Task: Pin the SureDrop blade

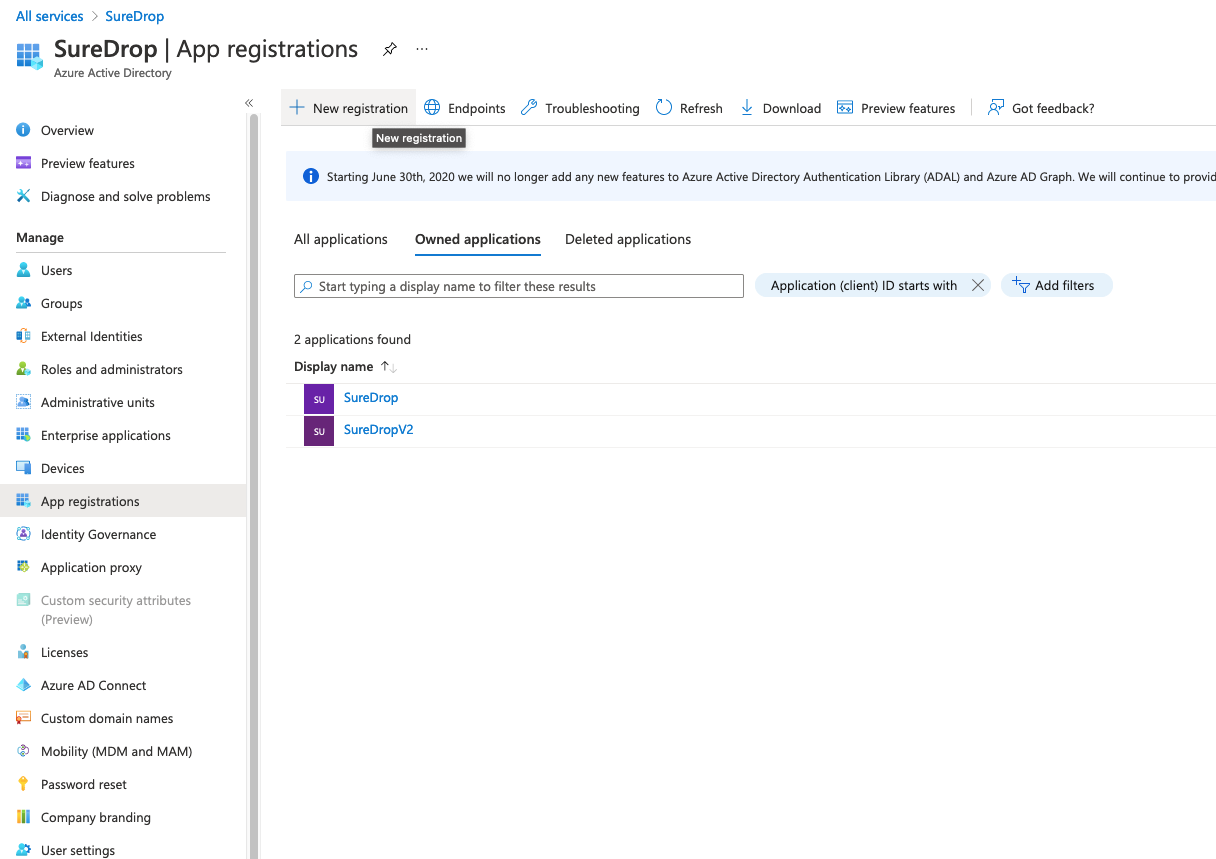Action: pyautogui.click(x=390, y=49)
